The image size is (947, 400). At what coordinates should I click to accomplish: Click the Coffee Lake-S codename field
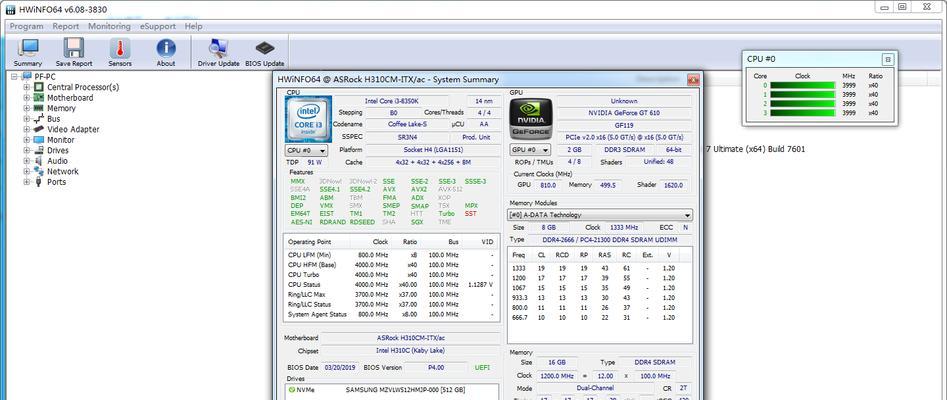pos(406,124)
